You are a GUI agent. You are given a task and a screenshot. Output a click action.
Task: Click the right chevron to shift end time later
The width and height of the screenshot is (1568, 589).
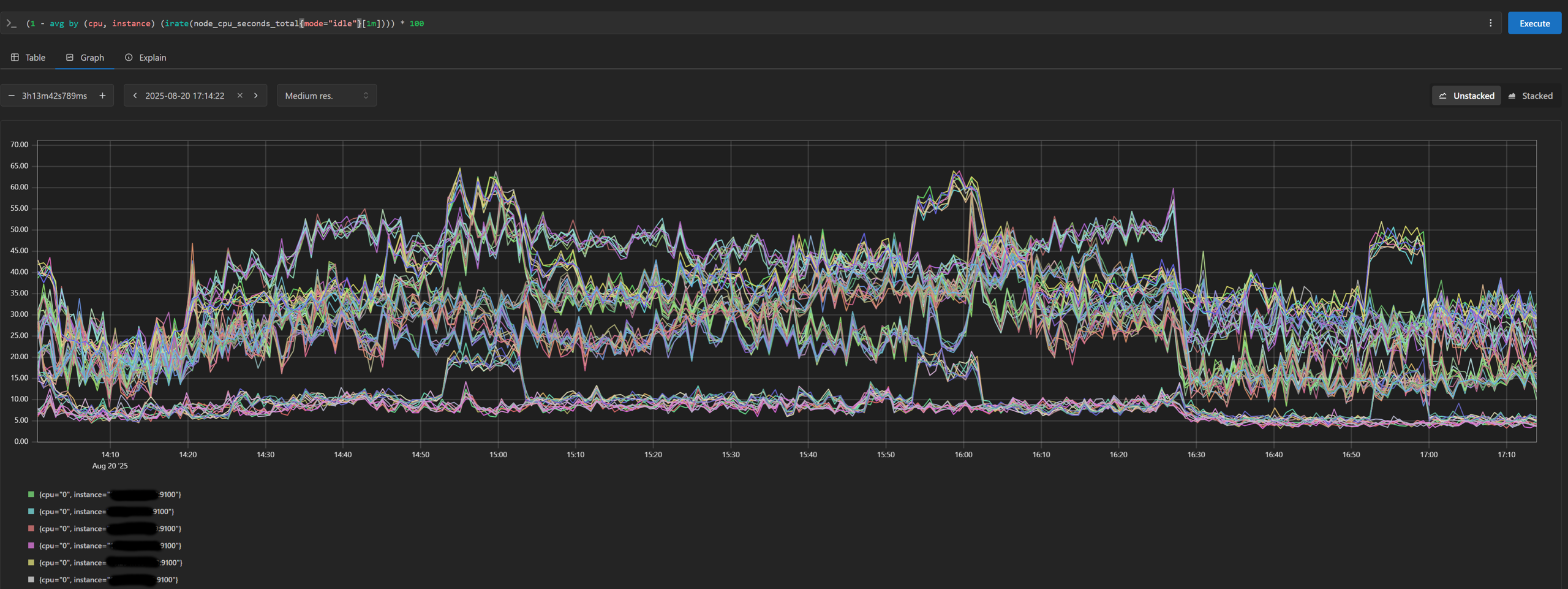[256, 96]
